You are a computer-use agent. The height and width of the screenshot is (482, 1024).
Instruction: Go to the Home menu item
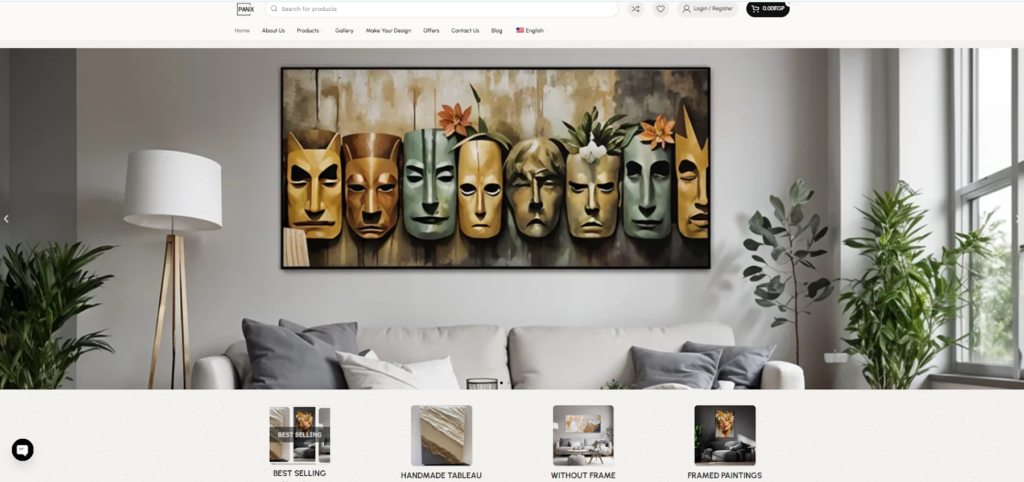point(242,31)
